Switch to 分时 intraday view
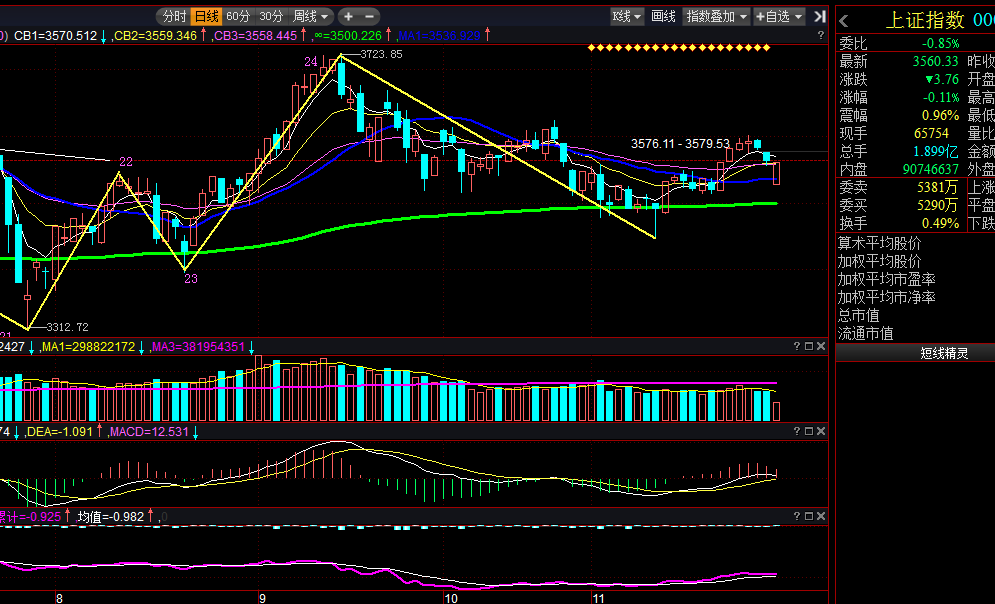 (175, 16)
